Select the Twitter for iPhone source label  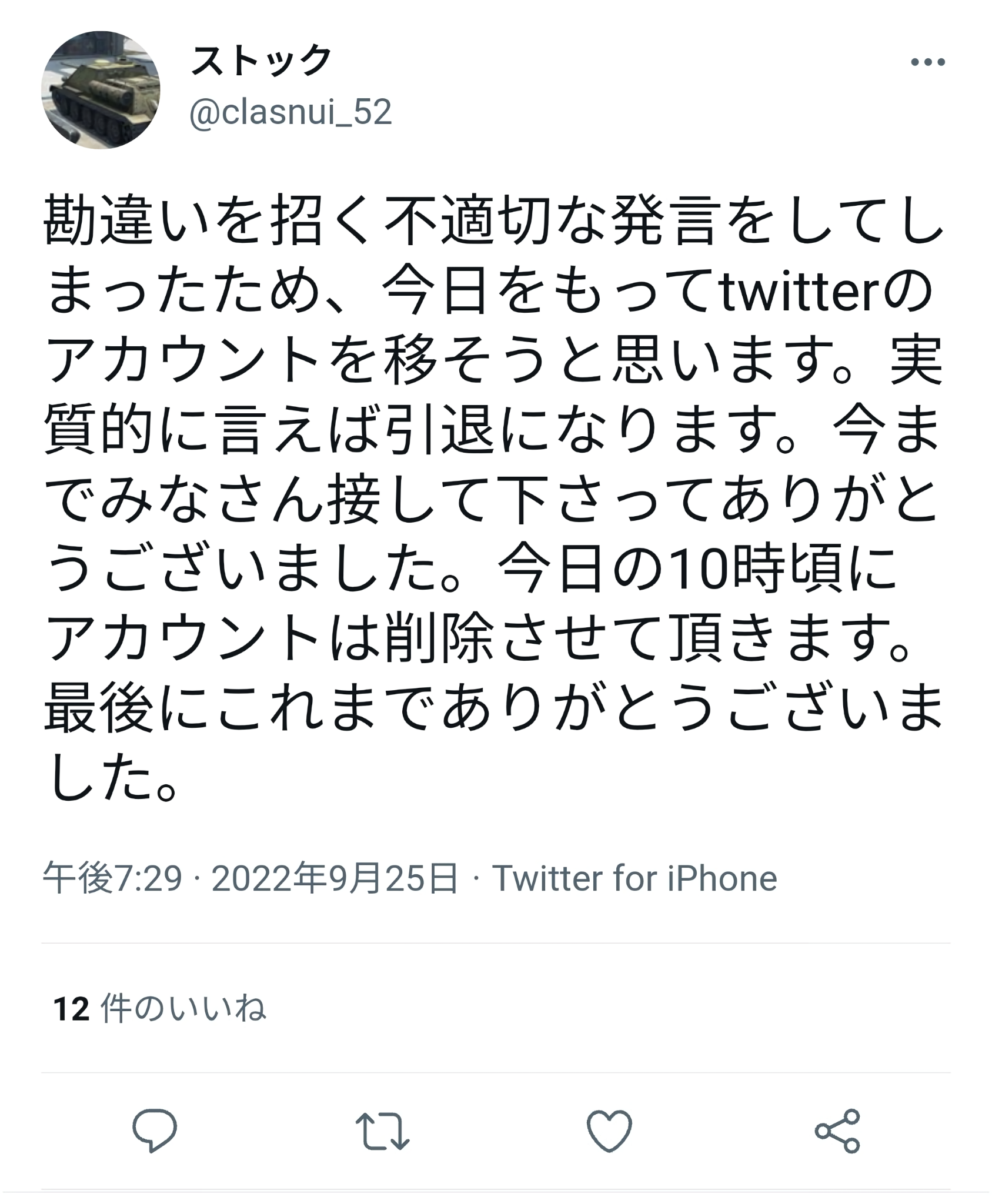(x=634, y=878)
